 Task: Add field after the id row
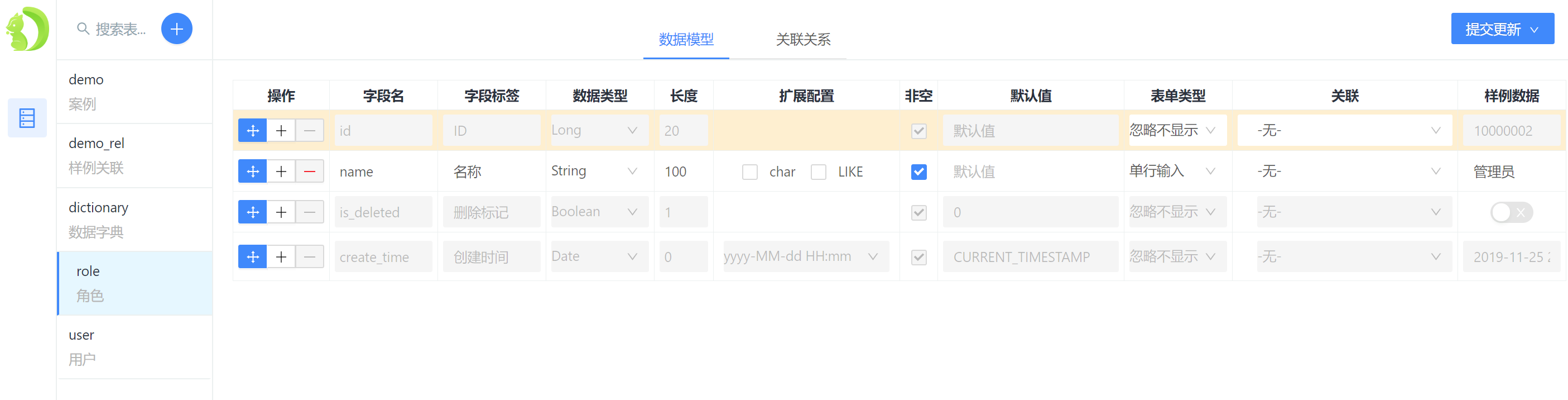(x=281, y=131)
